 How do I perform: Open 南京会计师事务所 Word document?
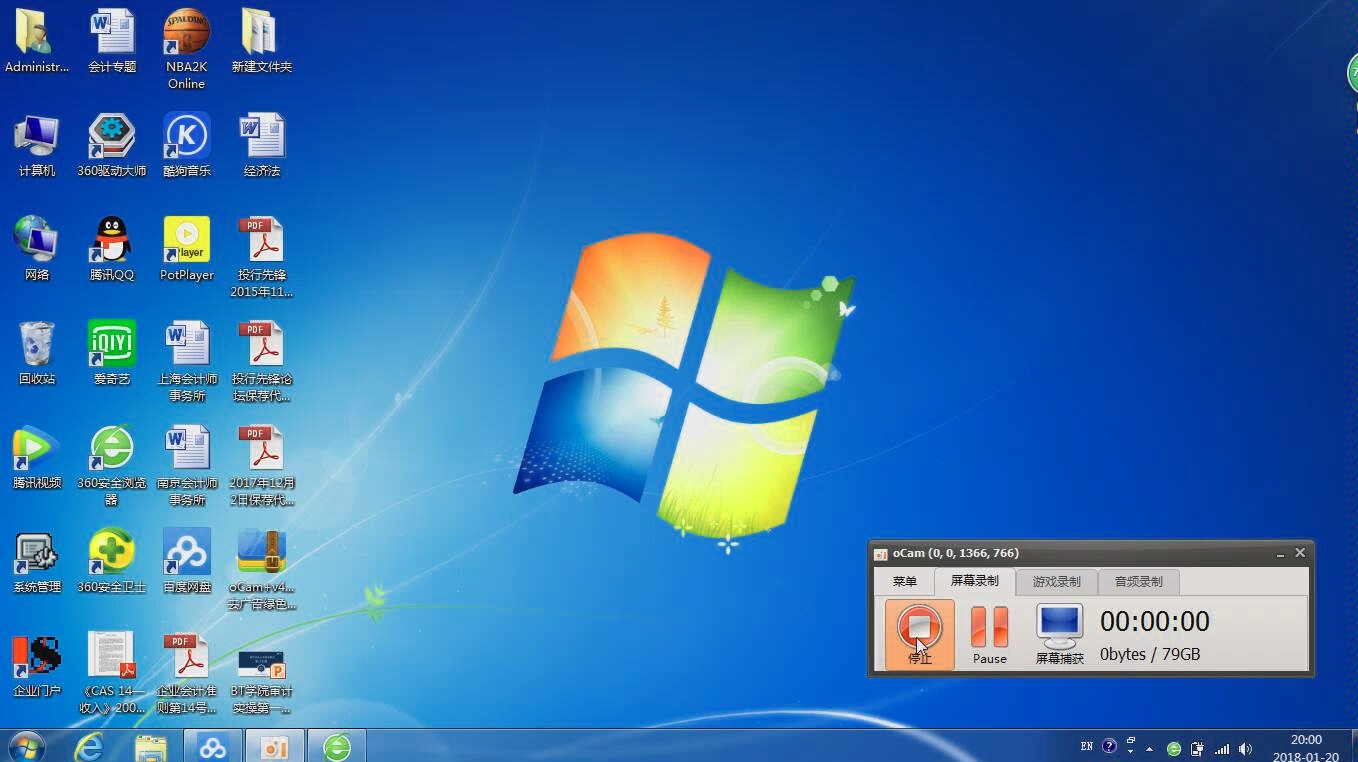(x=186, y=465)
